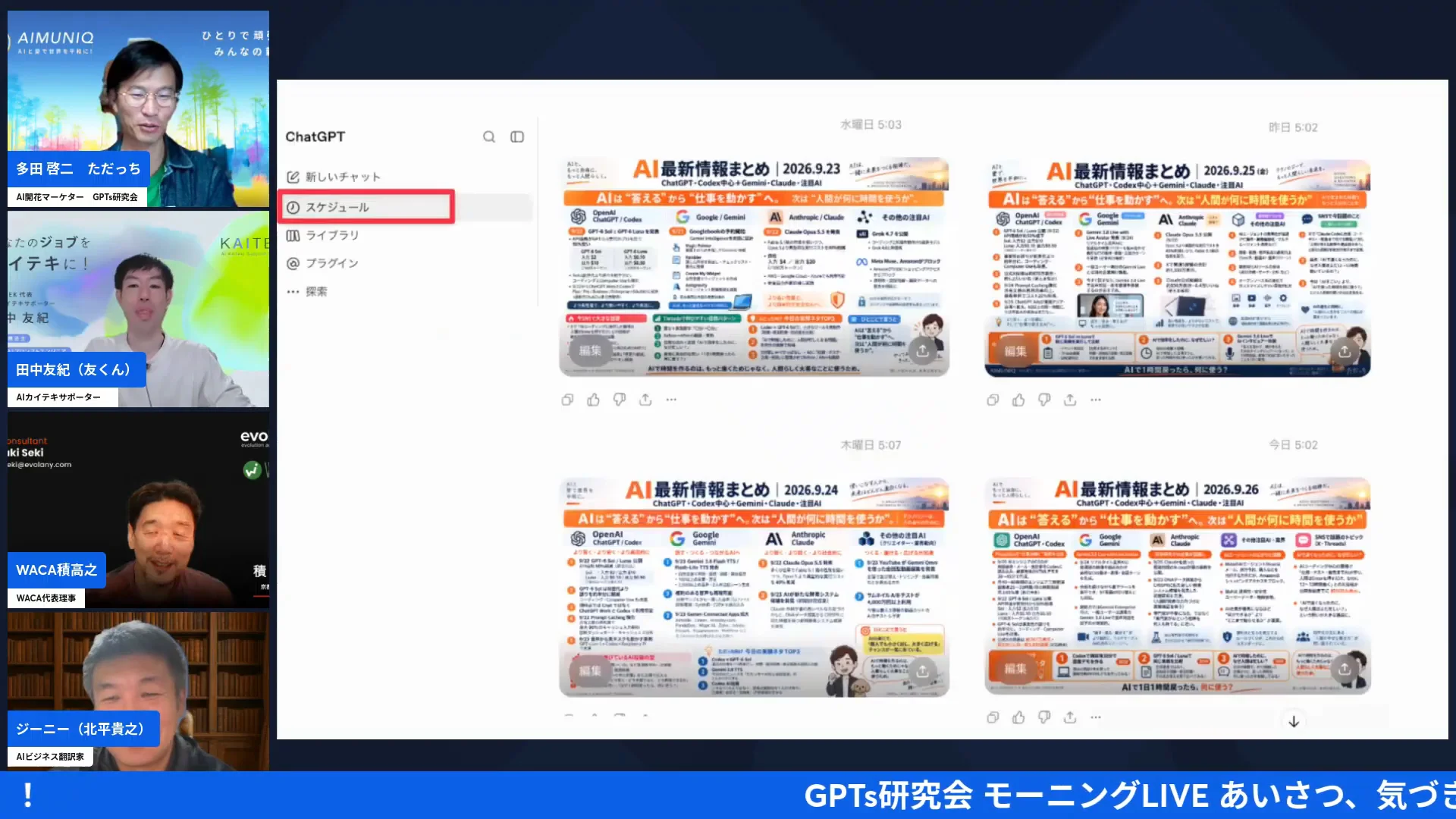Open the スケジュール menu item
Screen dimensions: 1456x819
(367, 207)
